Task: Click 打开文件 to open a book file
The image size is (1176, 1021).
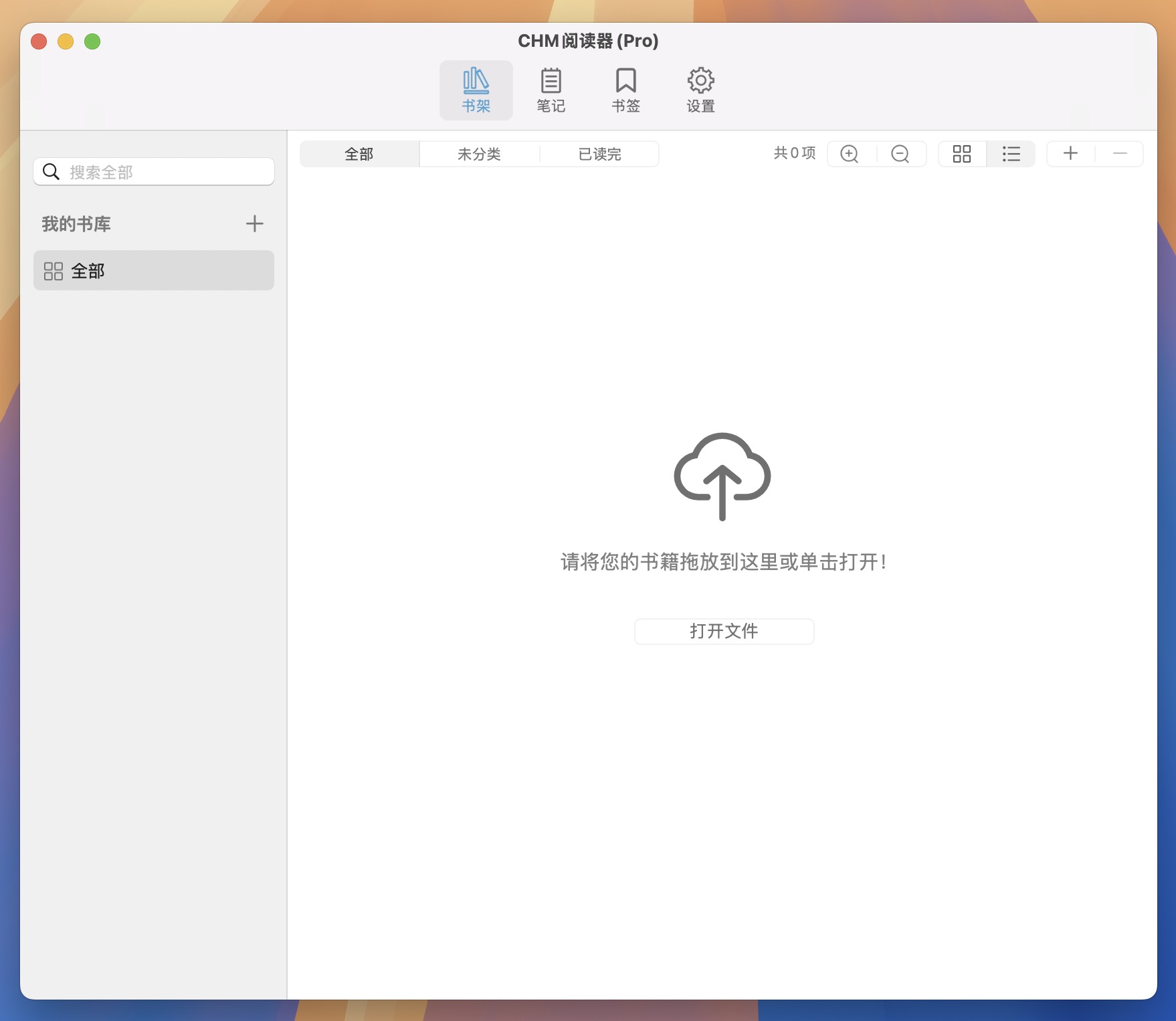Action: (724, 631)
